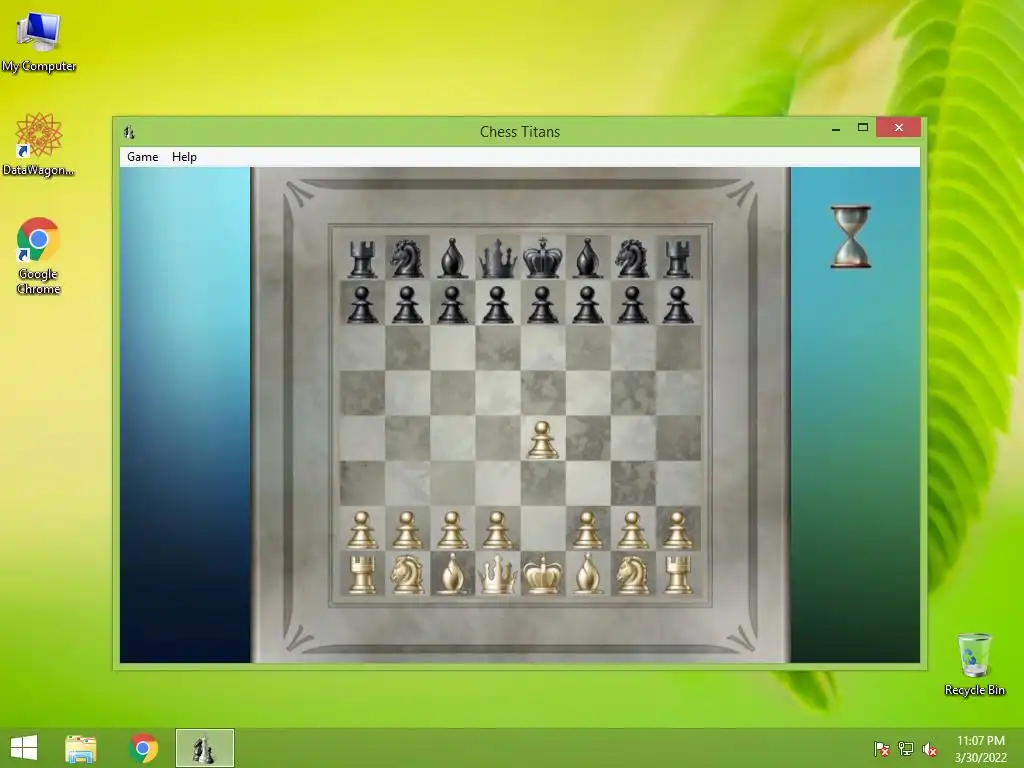This screenshot has height=768, width=1024.
Task: Select the white pawn on f2
Action: (588, 530)
